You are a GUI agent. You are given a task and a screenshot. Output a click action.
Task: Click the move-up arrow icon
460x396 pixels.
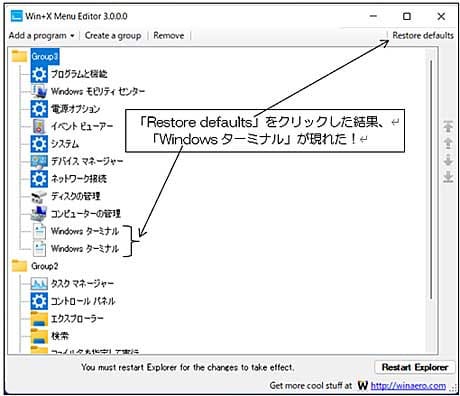(448, 143)
